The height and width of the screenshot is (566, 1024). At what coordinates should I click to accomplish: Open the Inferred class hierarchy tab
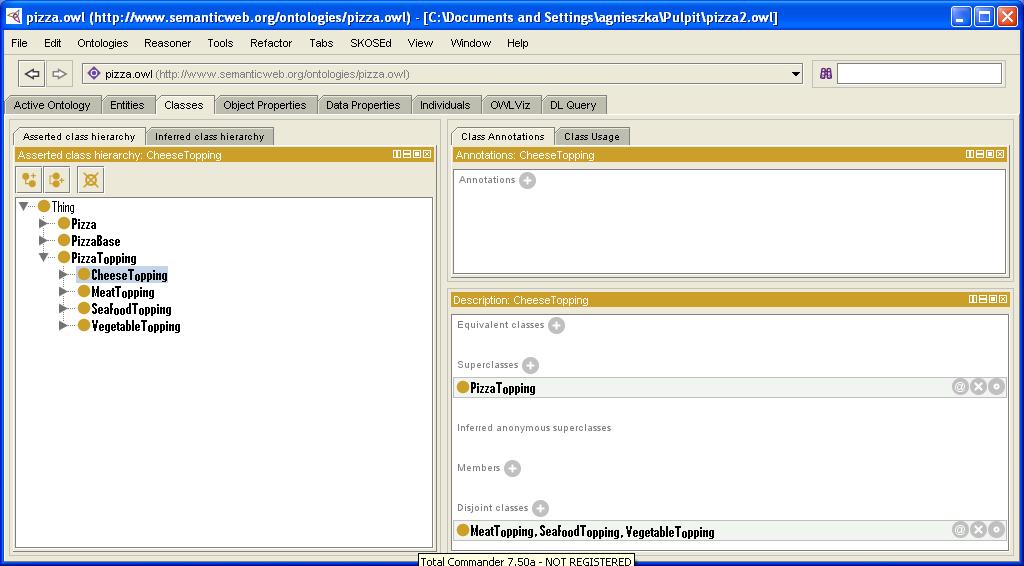tap(210, 136)
